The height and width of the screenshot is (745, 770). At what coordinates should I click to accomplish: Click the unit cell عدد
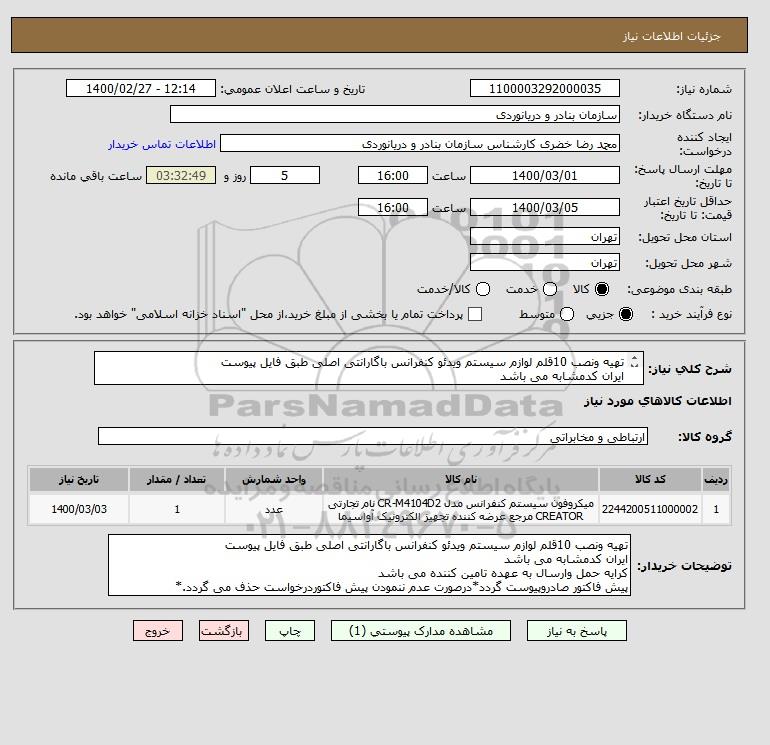coord(274,509)
